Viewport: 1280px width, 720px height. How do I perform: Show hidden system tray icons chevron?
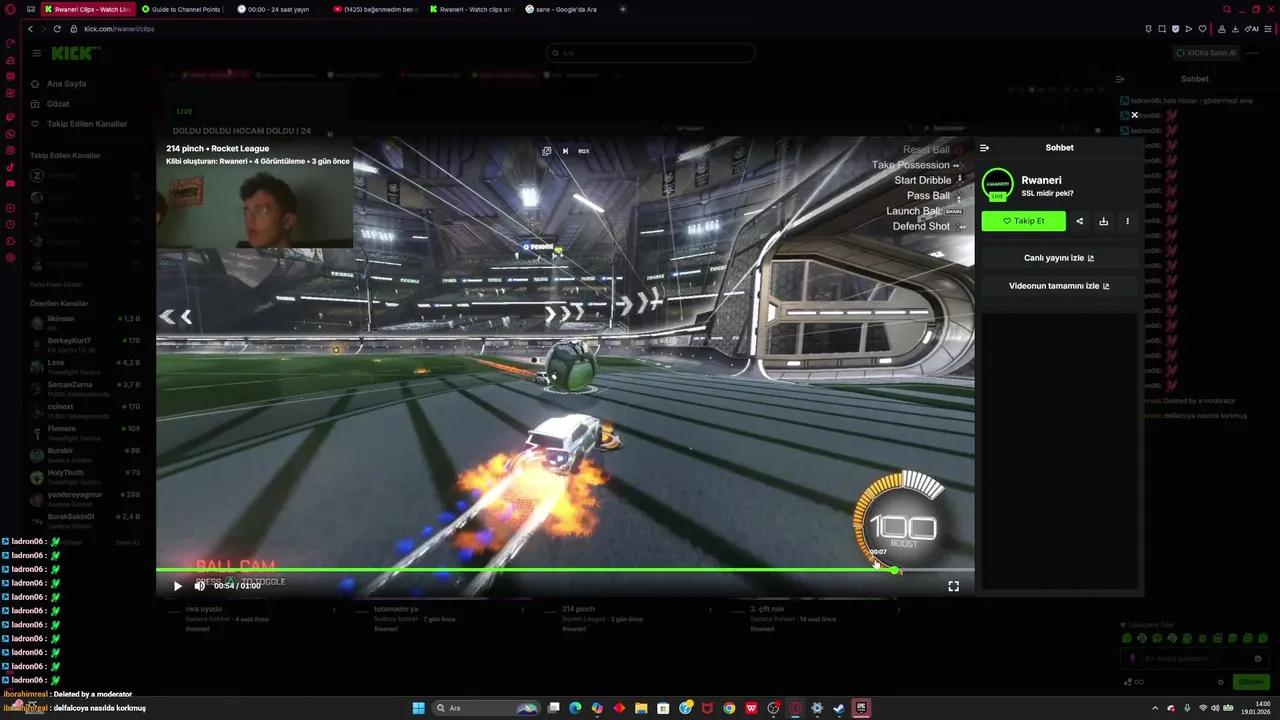(1157, 708)
